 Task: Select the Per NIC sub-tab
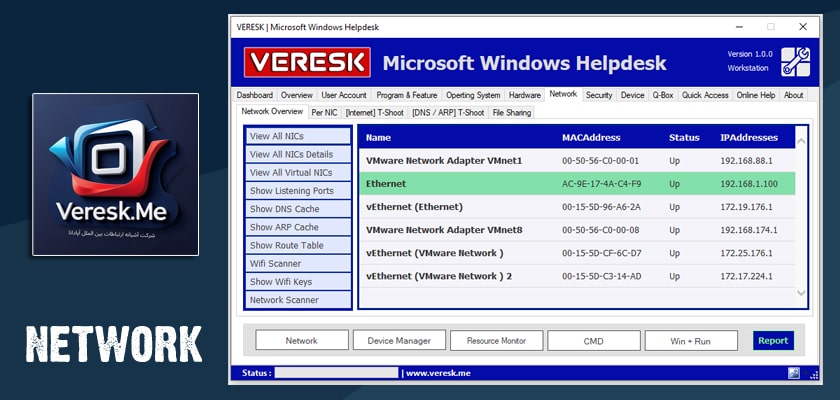coord(324,113)
